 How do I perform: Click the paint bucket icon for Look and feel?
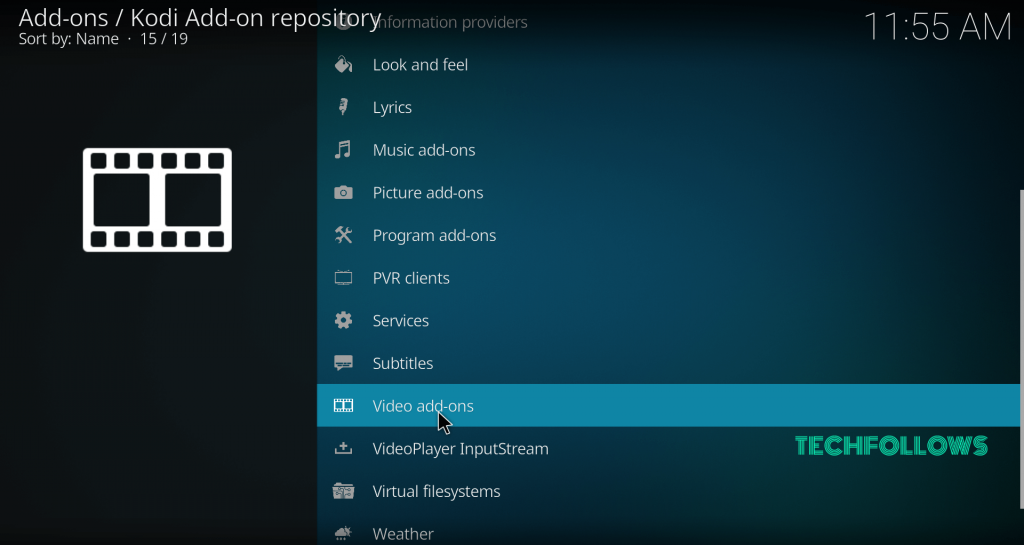(x=344, y=65)
